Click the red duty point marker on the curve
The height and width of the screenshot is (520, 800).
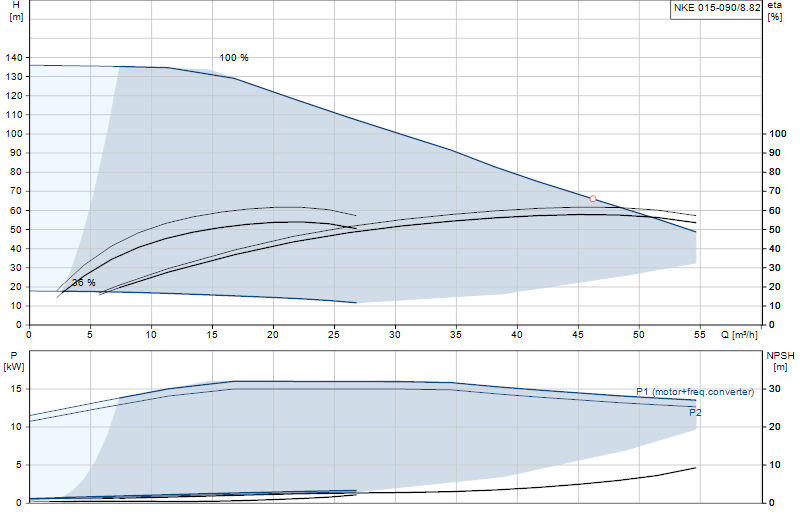593,199
